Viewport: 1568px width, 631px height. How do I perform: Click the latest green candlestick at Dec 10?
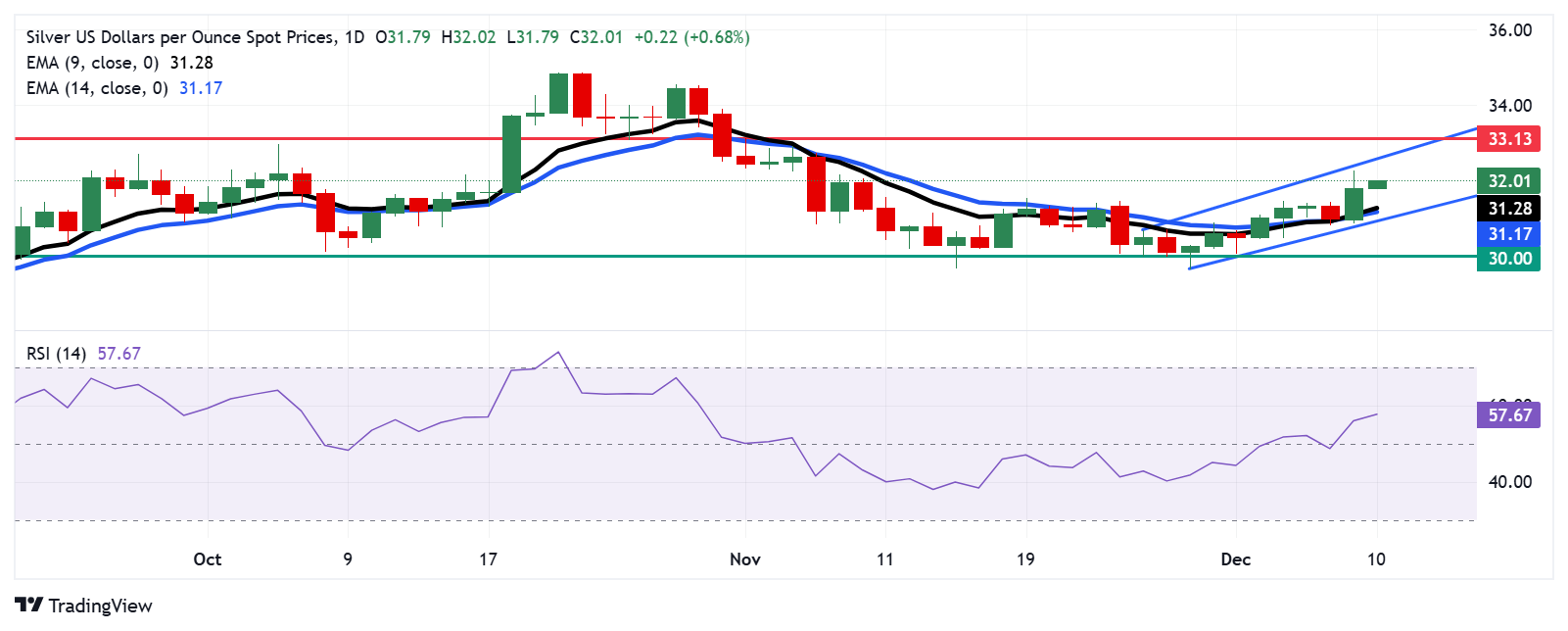click(1377, 184)
